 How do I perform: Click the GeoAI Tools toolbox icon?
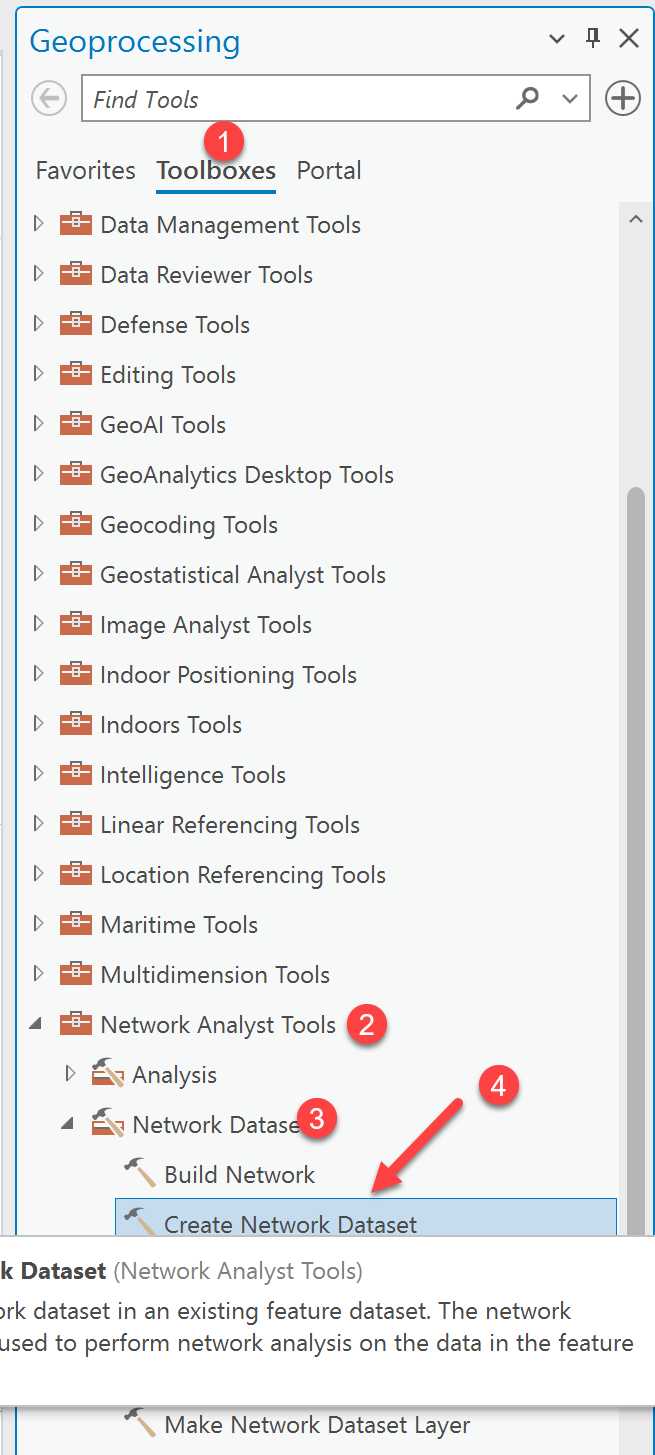tap(76, 424)
